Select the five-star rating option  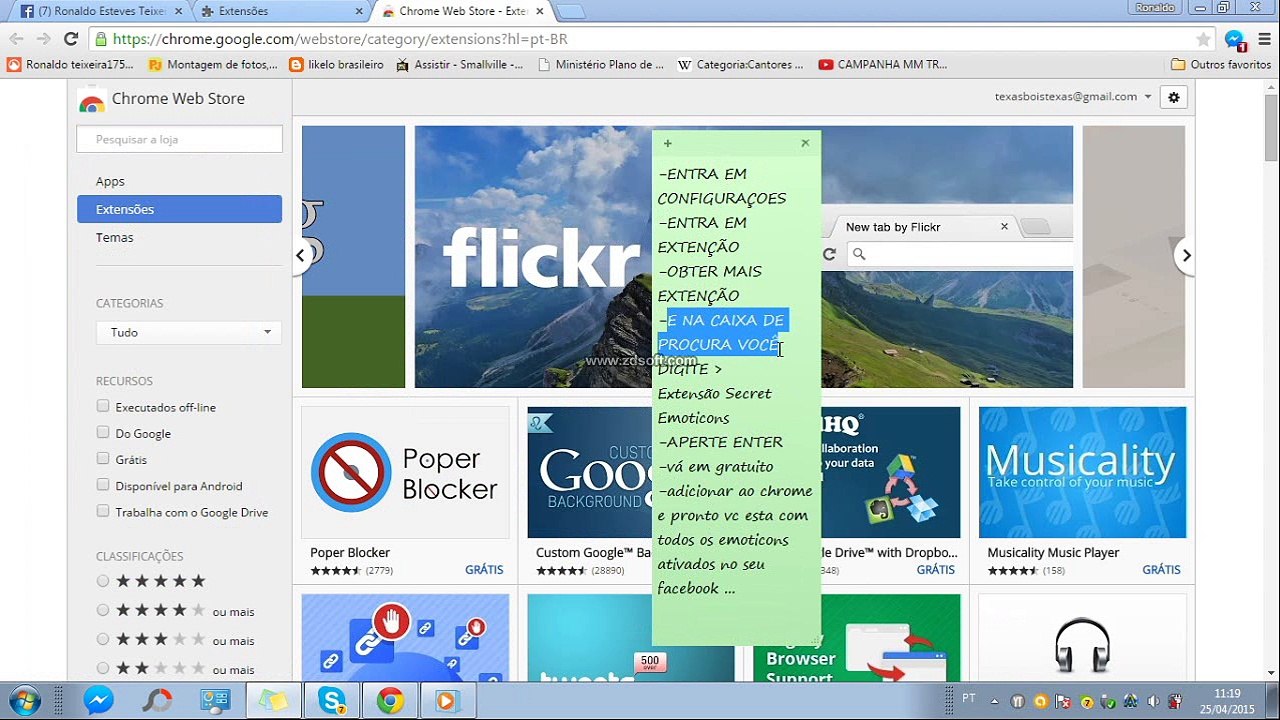[x=103, y=581]
